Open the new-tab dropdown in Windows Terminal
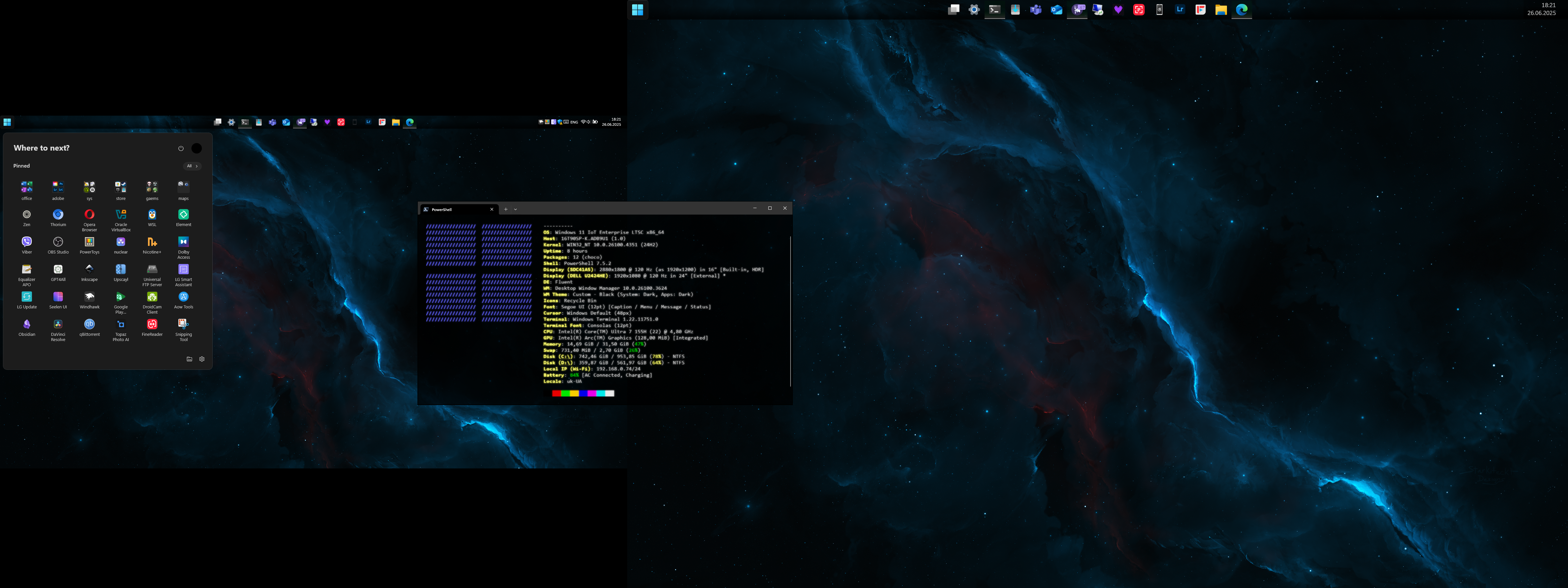The width and height of the screenshot is (1568, 588). (x=515, y=209)
